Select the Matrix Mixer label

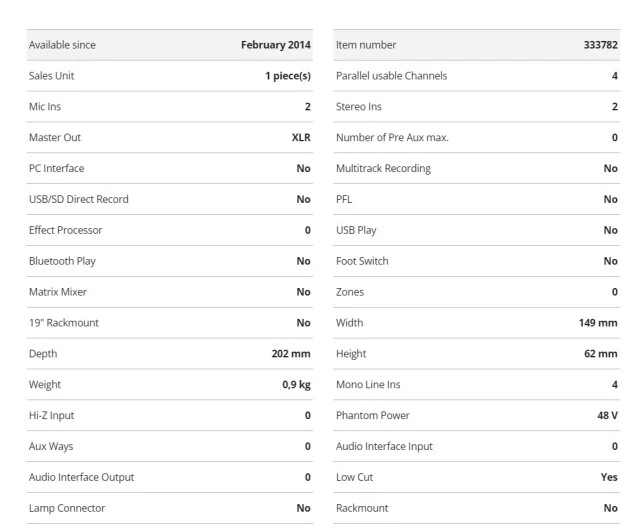coord(58,292)
